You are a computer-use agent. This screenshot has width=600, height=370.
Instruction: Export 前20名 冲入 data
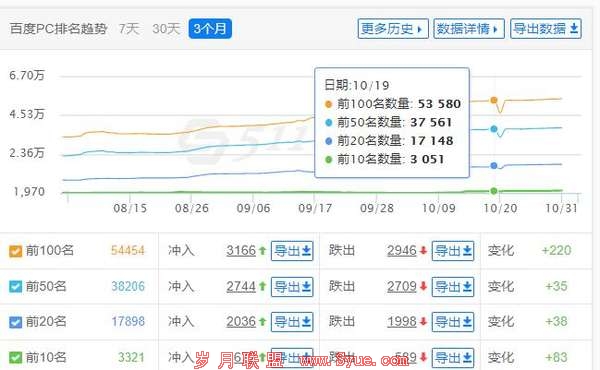(x=292, y=322)
